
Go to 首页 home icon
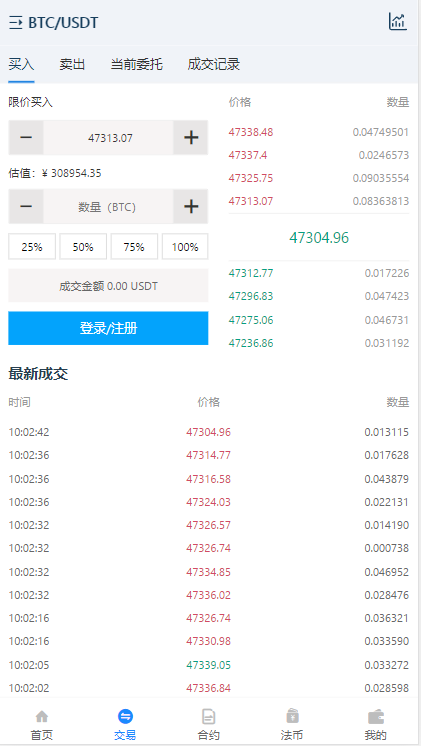tap(42, 716)
